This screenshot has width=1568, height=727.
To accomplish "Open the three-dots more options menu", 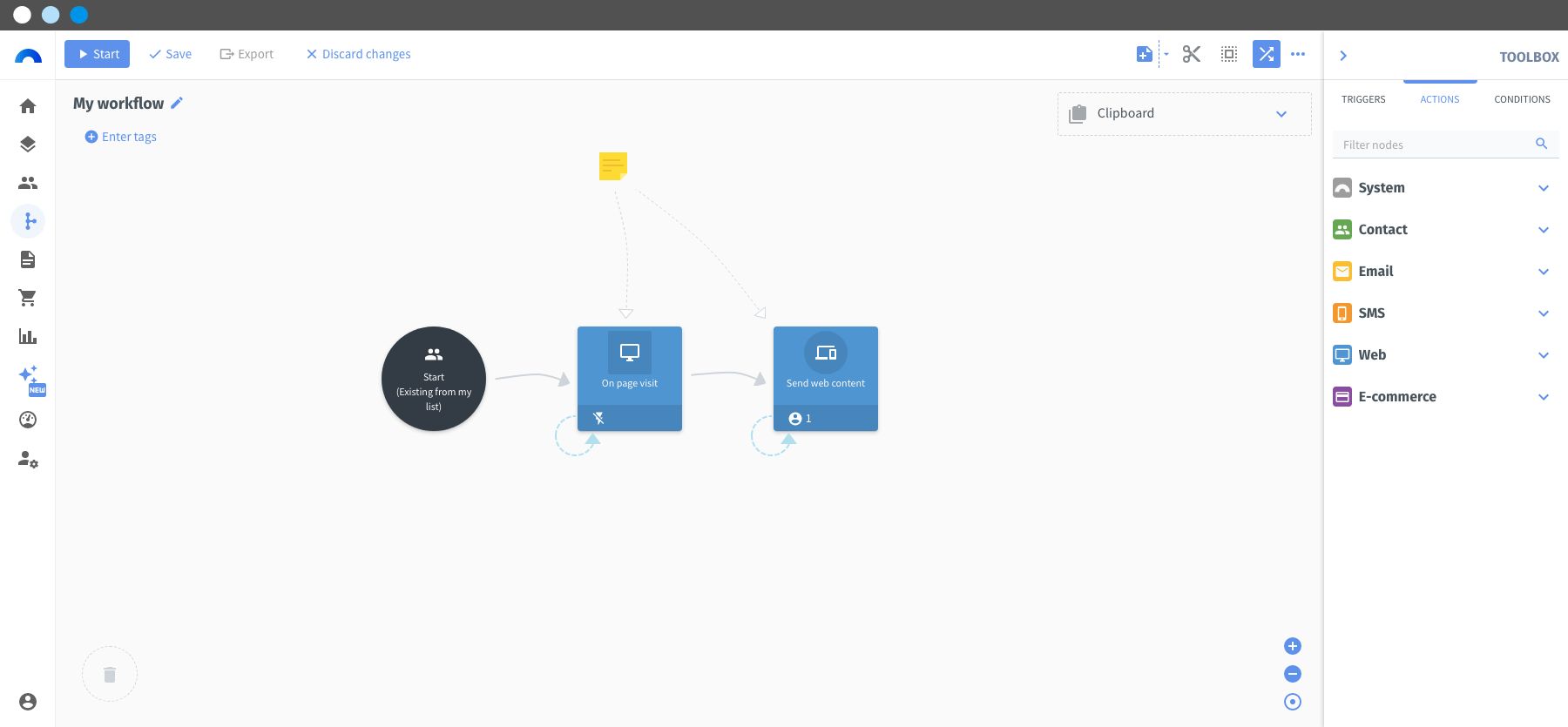I will pyautogui.click(x=1298, y=54).
